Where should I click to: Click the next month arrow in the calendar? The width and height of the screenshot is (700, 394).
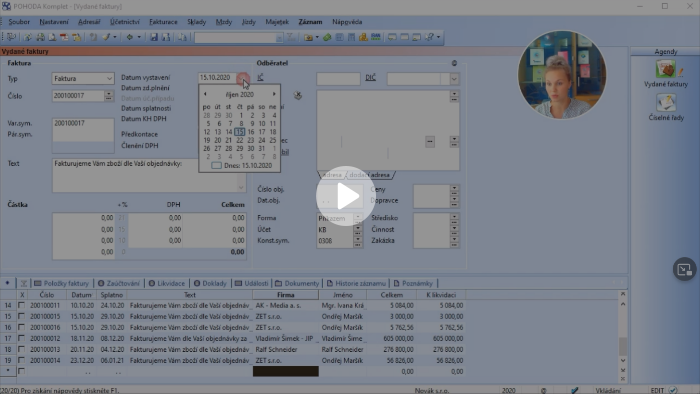(x=274, y=94)
